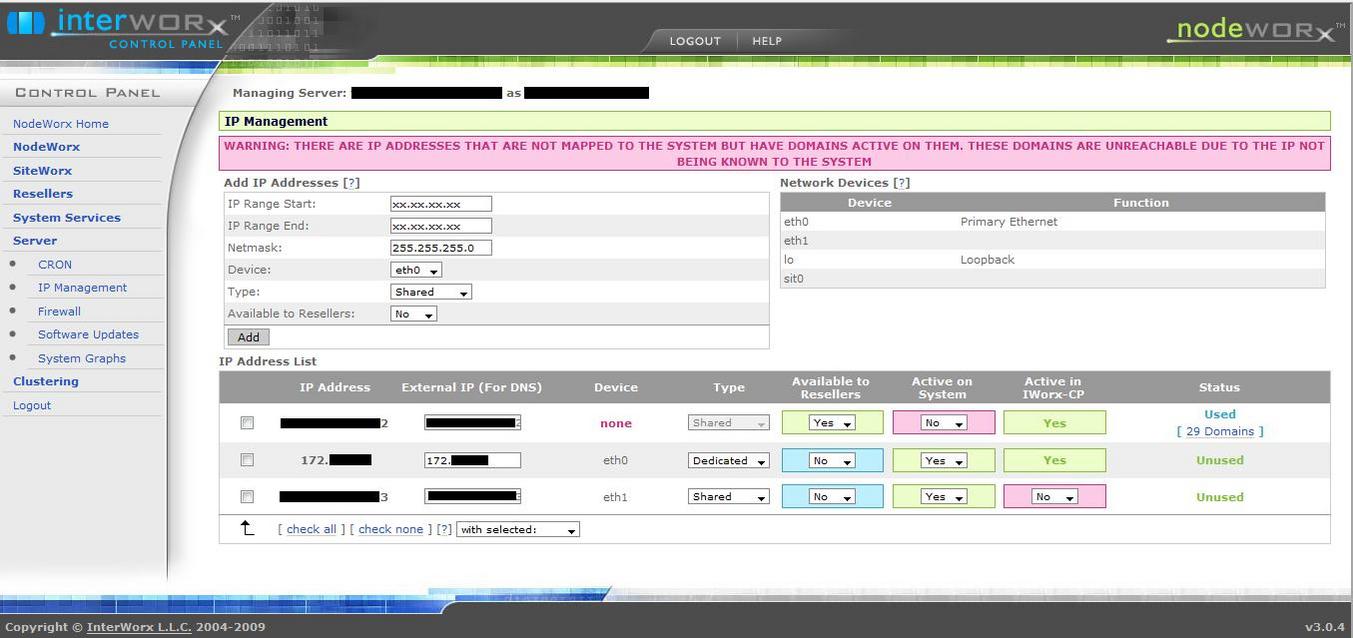Click the IP Range Start field
1353x638 pixels.
441,204
